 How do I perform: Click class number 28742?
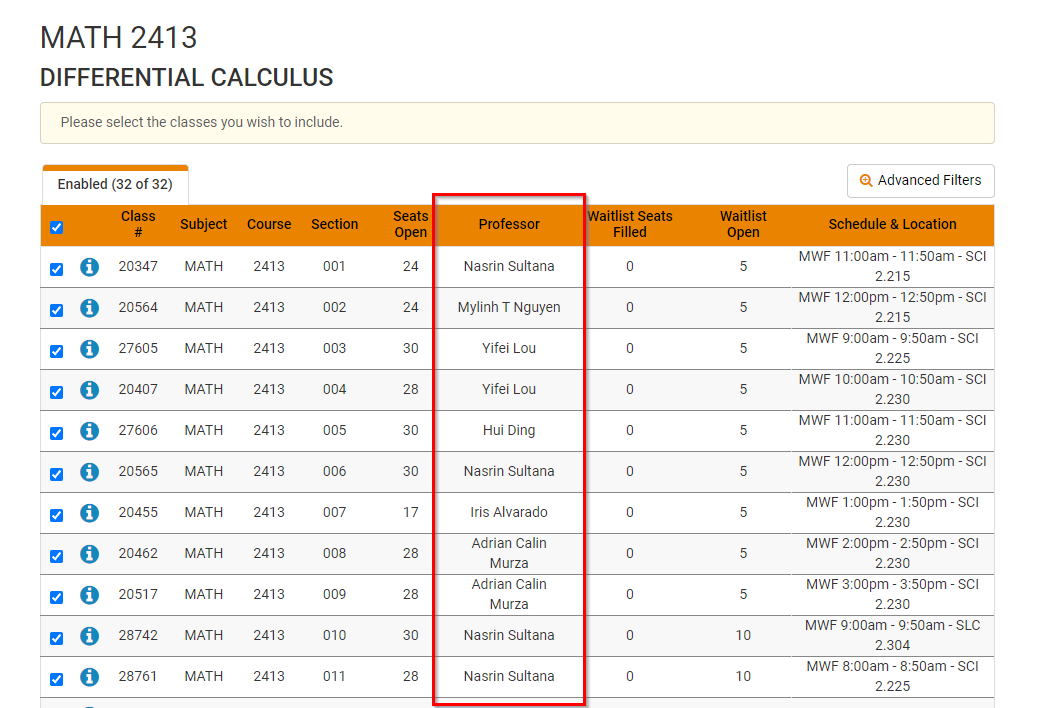point(138,635)
